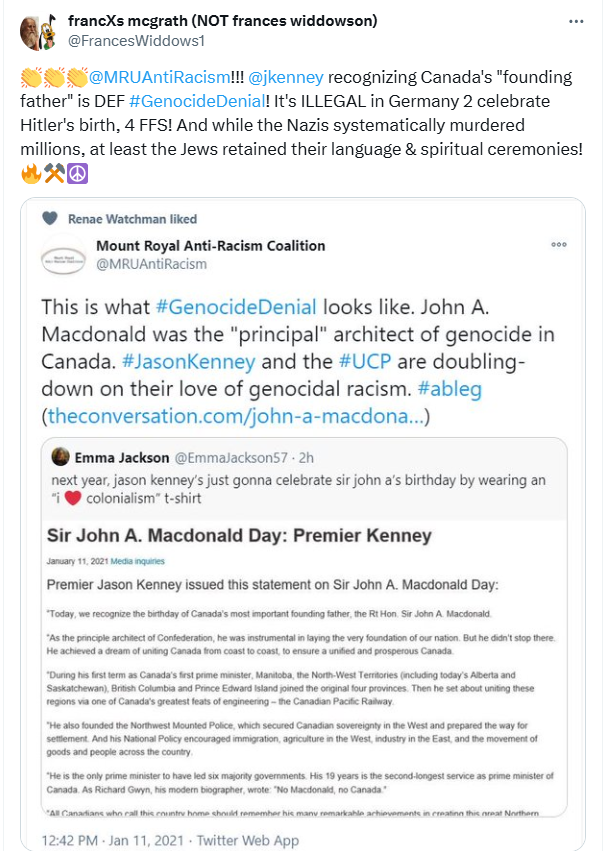Screen dimensions: 612x851
Task: Open the Emma Jackson display name
Action: click(x=122, y=457)
